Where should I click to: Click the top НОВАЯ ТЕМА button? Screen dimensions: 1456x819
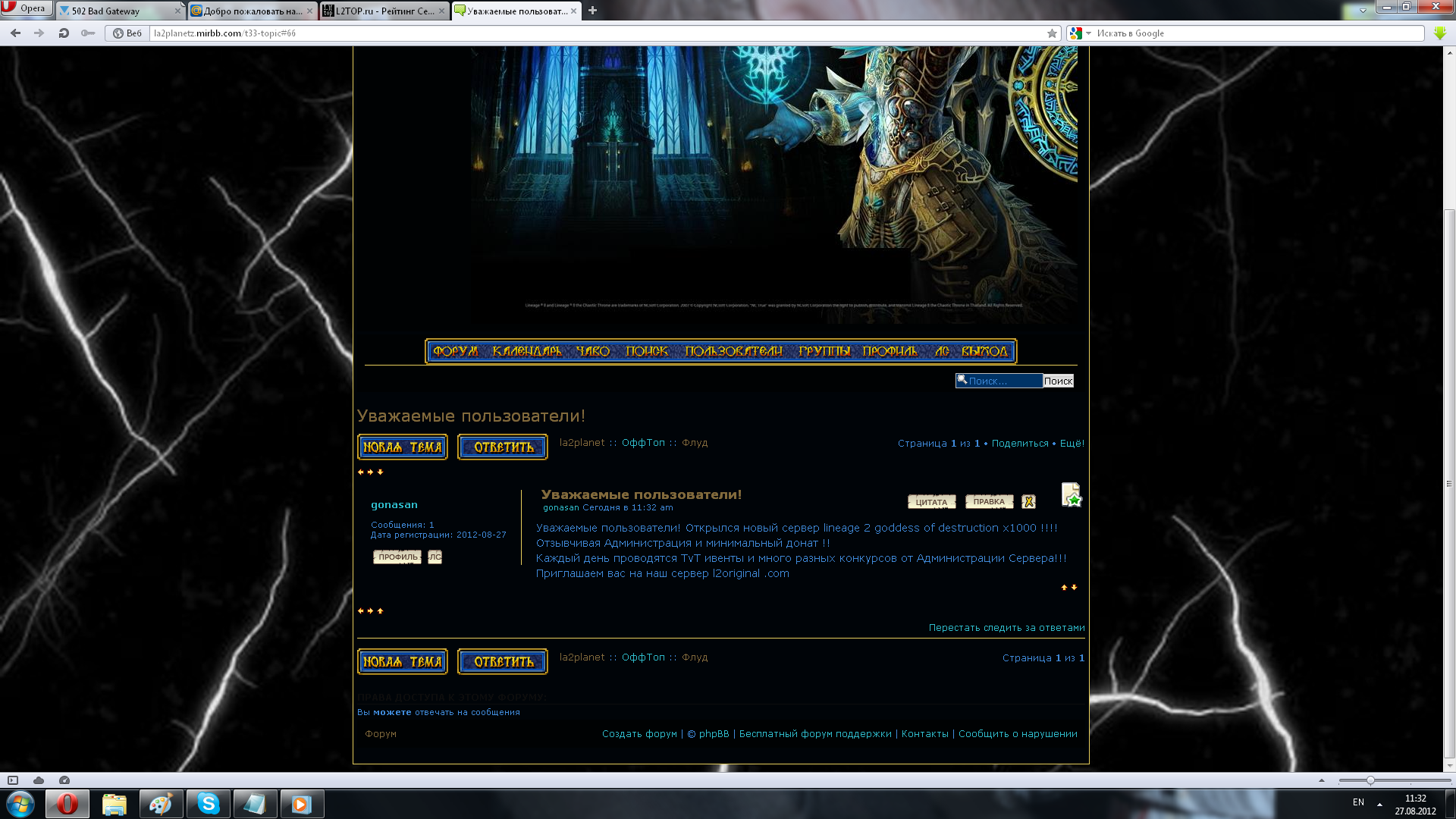(x=403, y=447)
